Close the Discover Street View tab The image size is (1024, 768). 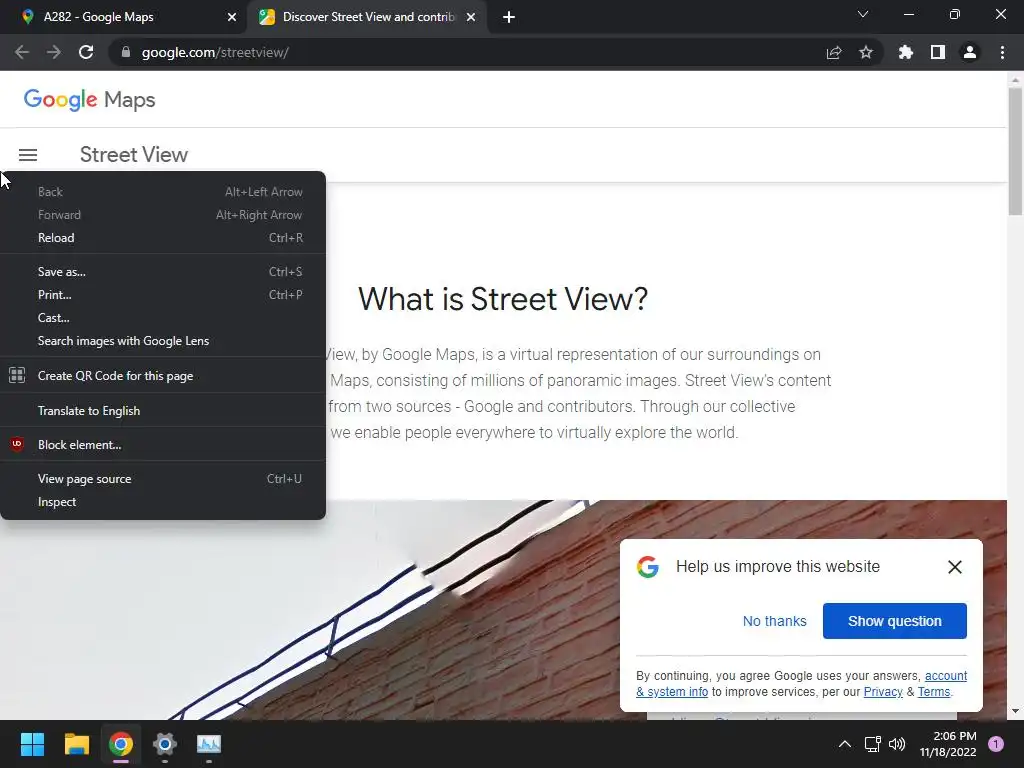pyautogui.click(x=471, y=17)
